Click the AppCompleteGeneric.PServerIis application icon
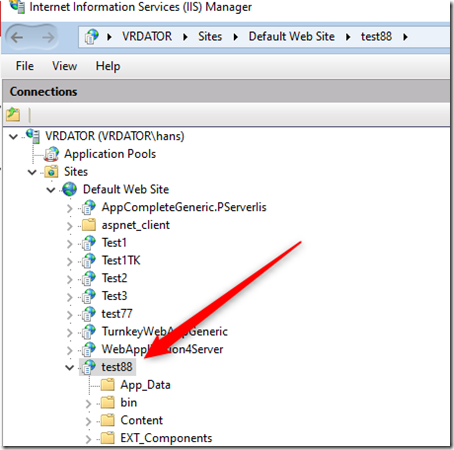 point(88,207)
